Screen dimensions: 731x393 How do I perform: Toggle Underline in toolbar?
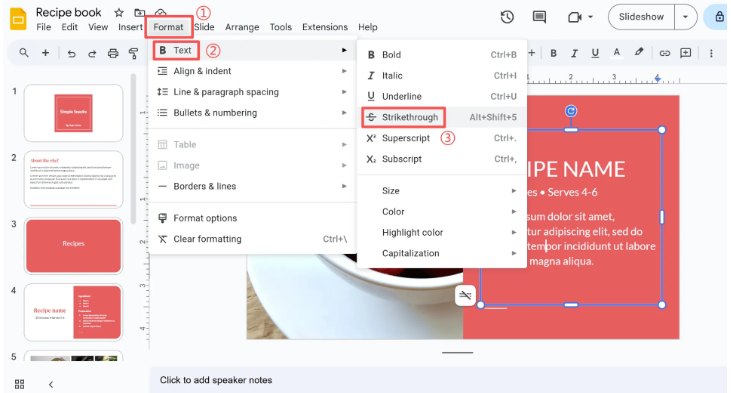[595, 53]
